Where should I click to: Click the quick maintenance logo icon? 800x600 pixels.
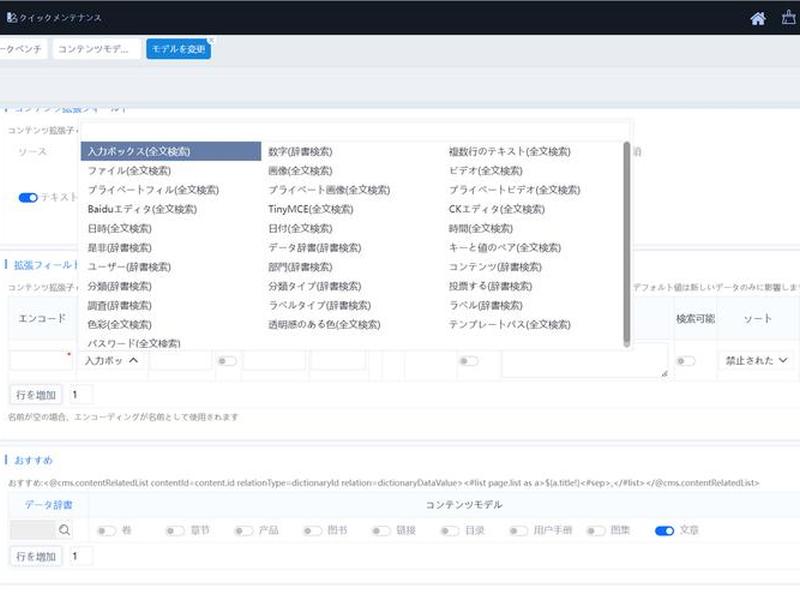point(12,17)
